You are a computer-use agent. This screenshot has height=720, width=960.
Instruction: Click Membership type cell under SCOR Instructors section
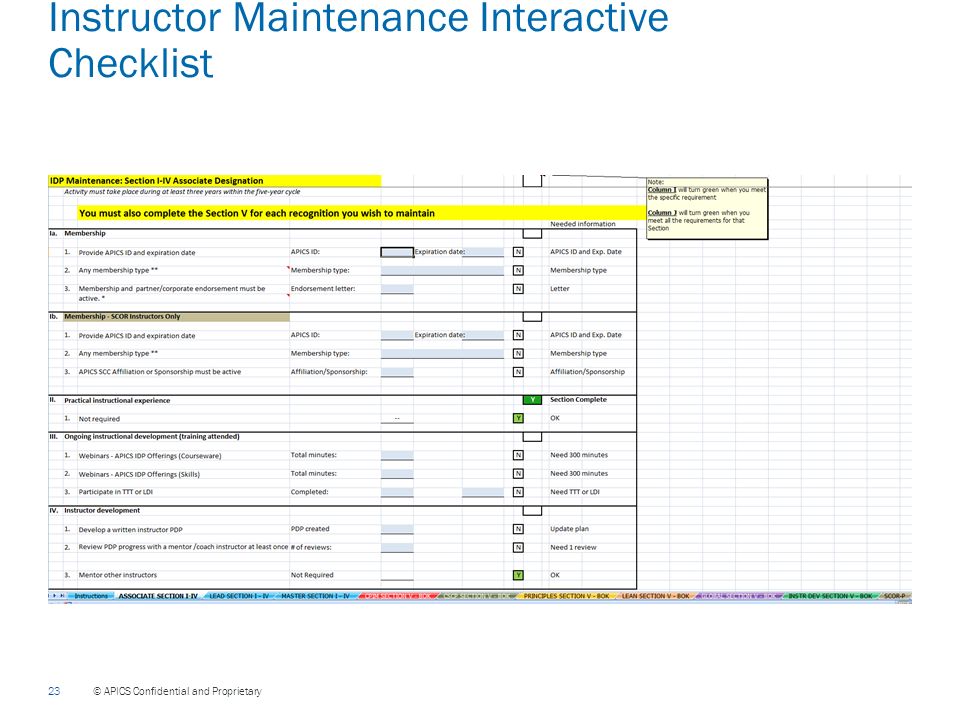coord(442,353)
